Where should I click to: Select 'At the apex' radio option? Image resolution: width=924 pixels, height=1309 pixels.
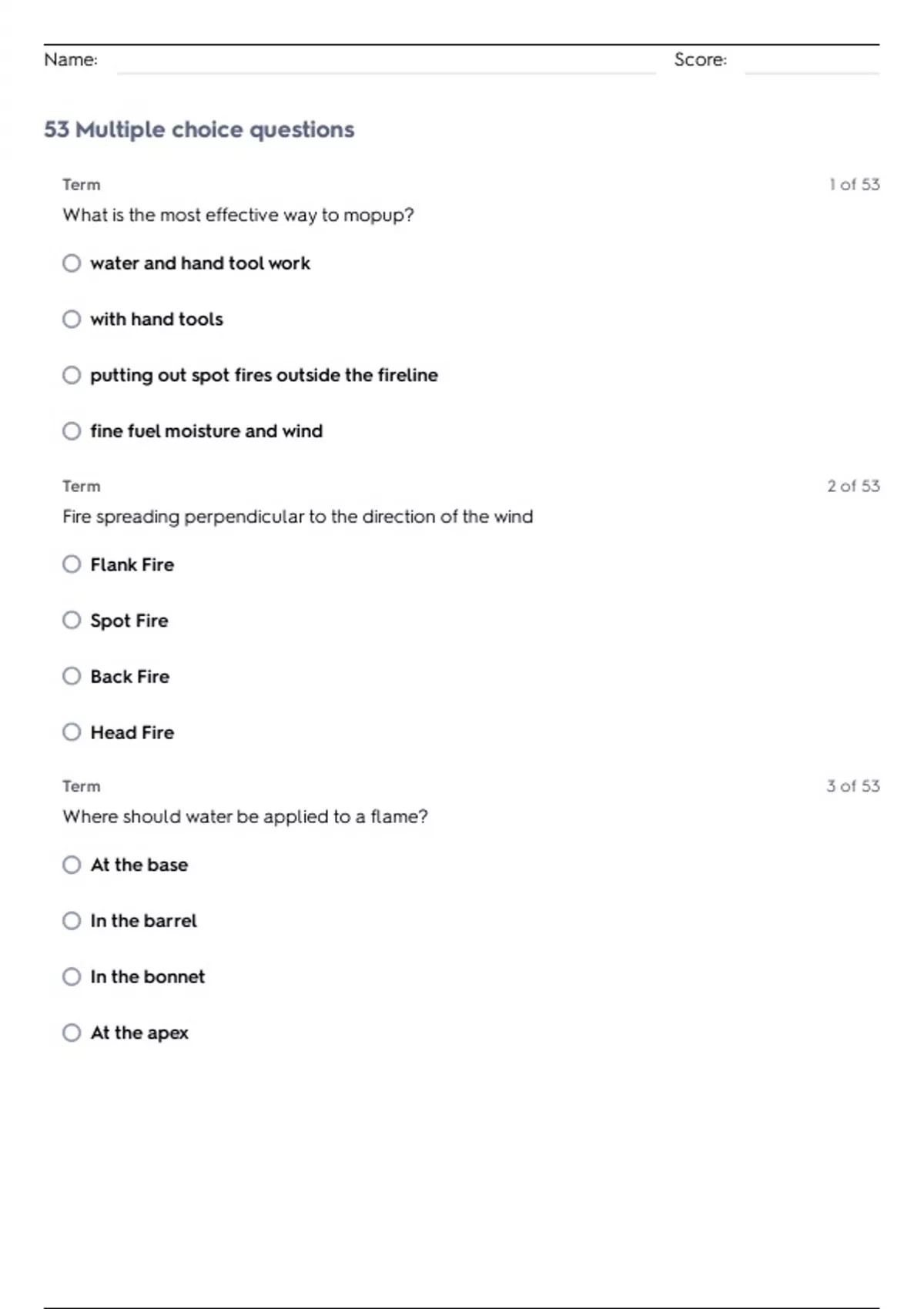point(72,1033)
